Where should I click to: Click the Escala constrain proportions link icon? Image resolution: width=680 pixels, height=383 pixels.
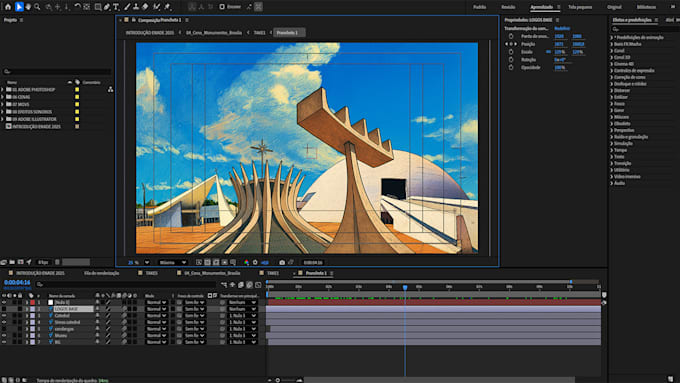548,52
